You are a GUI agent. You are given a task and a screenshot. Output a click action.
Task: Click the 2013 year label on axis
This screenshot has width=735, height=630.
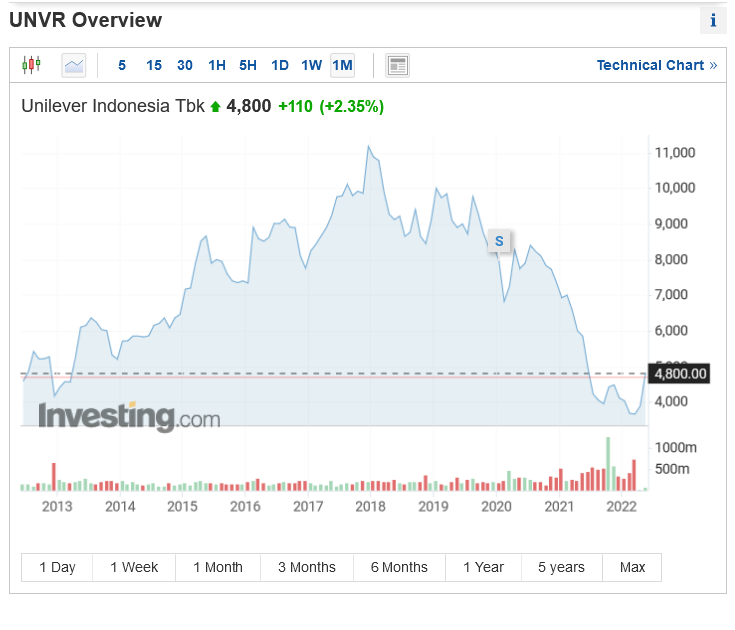coord(57,506)
